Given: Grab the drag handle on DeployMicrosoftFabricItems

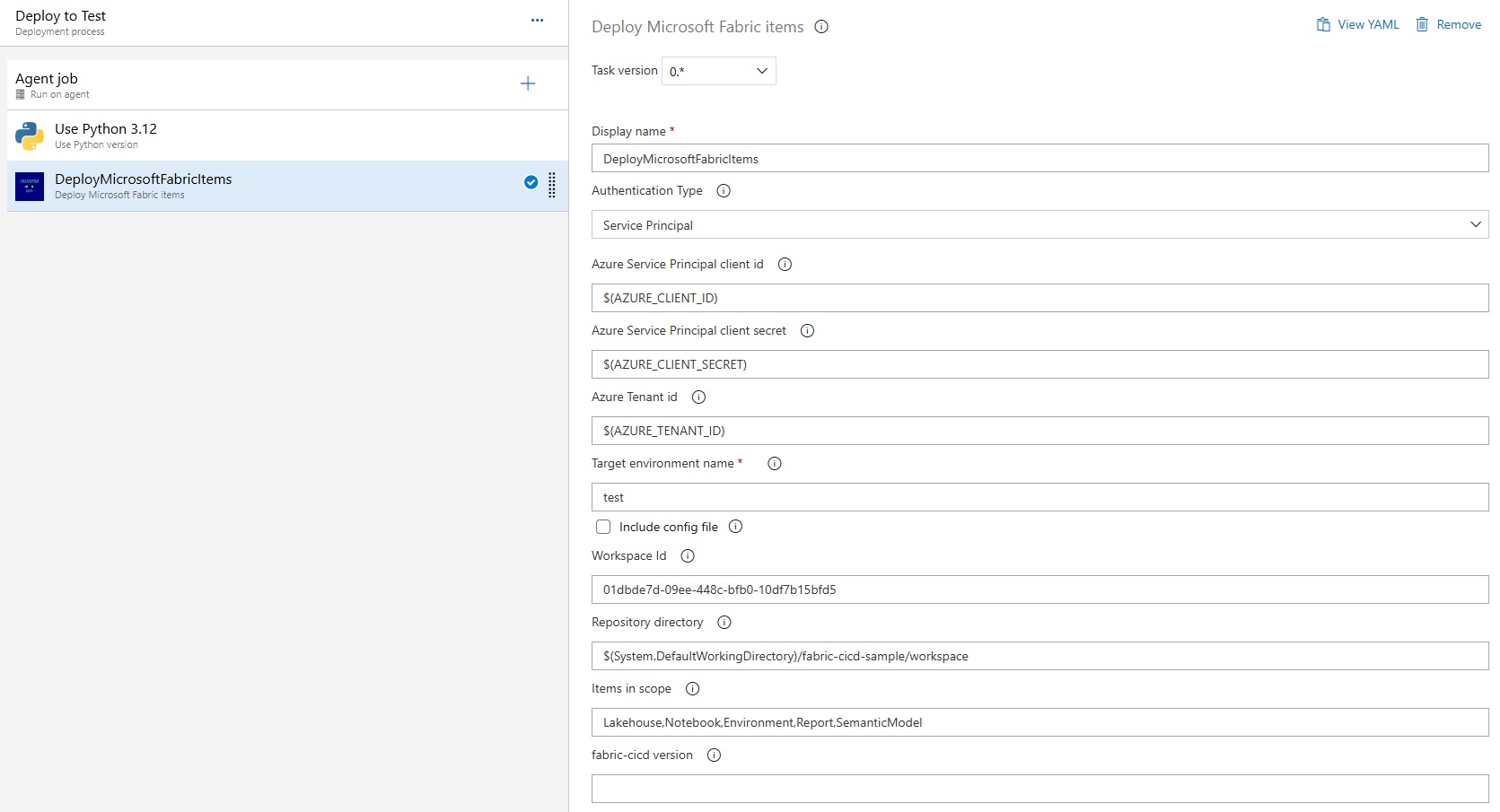Looking at the screenshot, I should click(x=551, y=187).
